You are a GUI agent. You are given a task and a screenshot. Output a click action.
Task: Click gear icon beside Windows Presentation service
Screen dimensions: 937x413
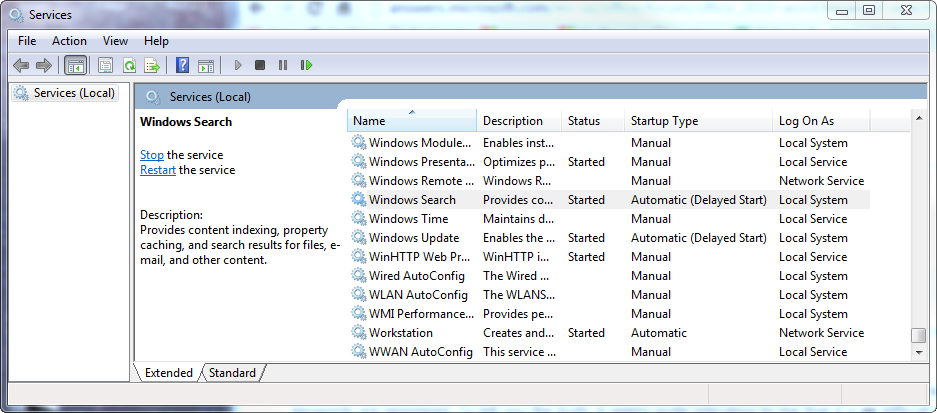359,161
